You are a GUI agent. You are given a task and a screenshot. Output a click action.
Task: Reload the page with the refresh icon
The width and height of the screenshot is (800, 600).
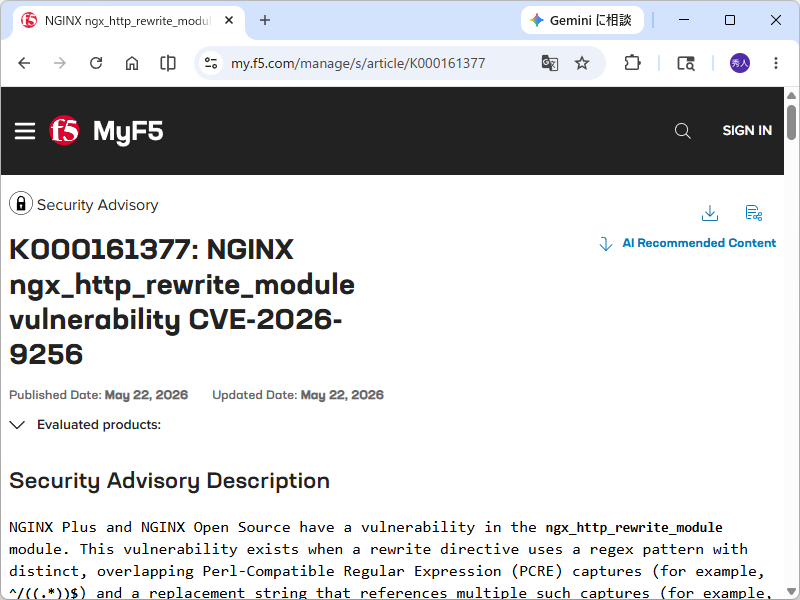click(x=96, y=63)
